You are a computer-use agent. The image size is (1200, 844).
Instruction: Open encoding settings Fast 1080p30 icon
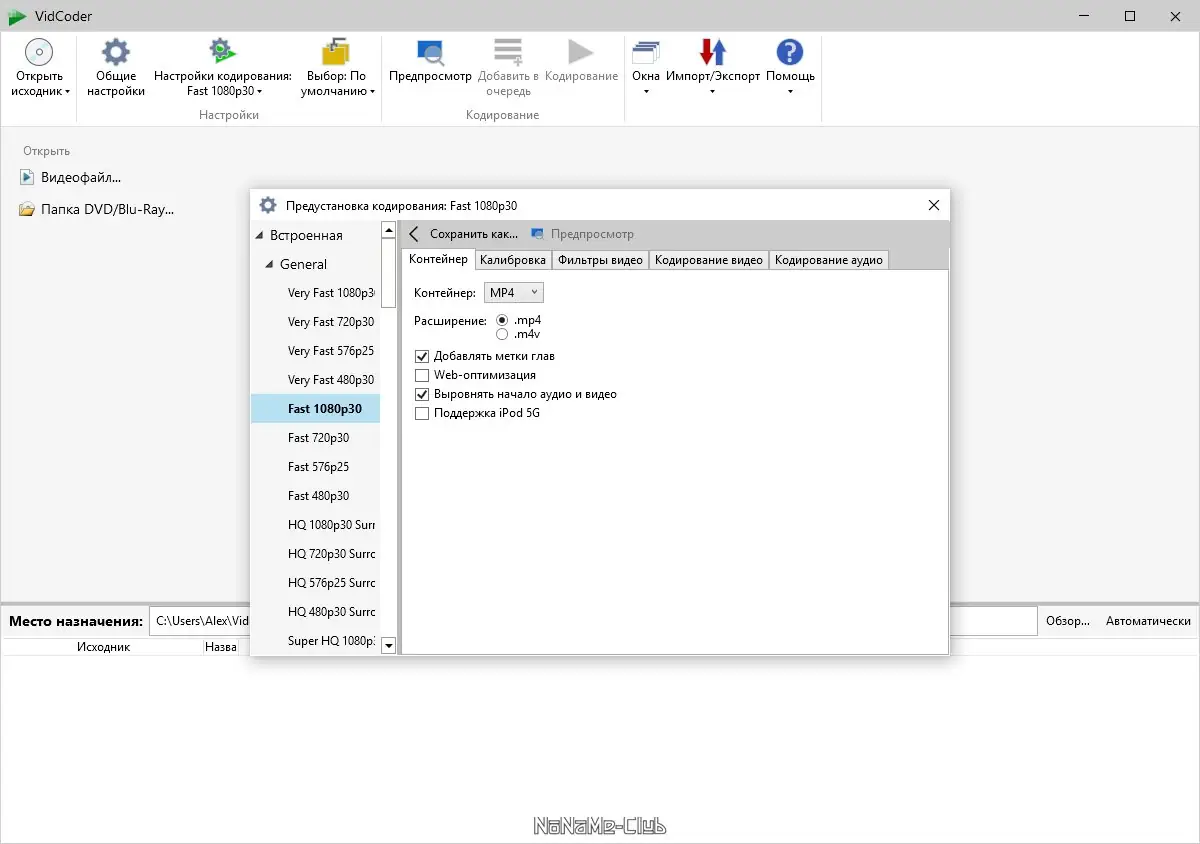pos(222,52)
